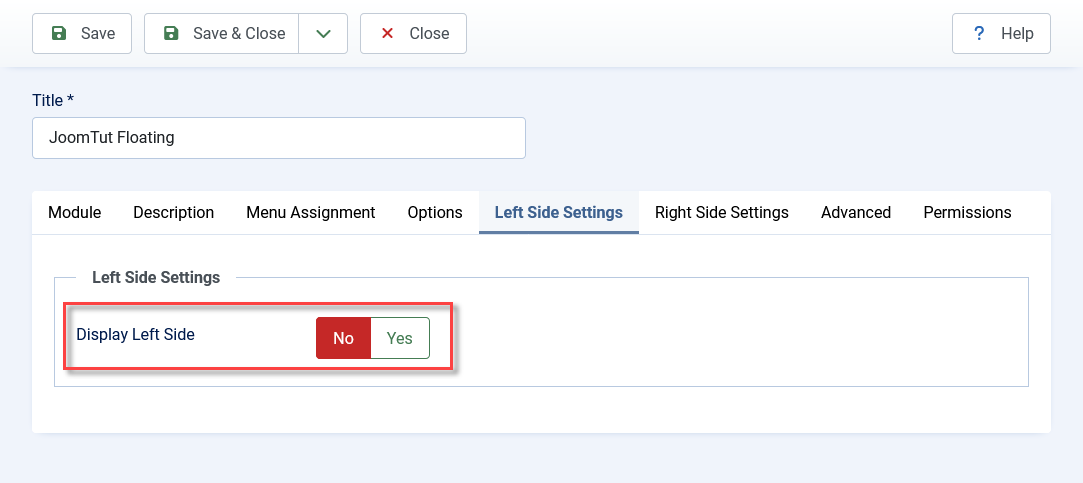Set Display Left Side to No
The width and height of the screenshot is (1083, 483).
pos(343,338)
